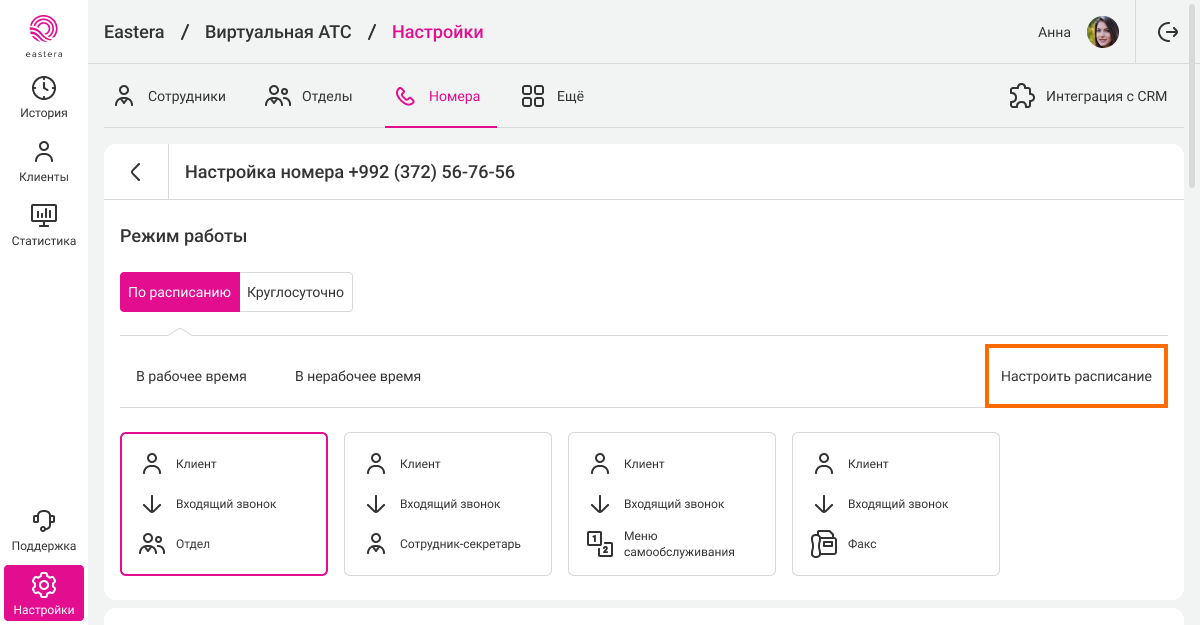Click Anna's profile avatar

coord(1102,32)
